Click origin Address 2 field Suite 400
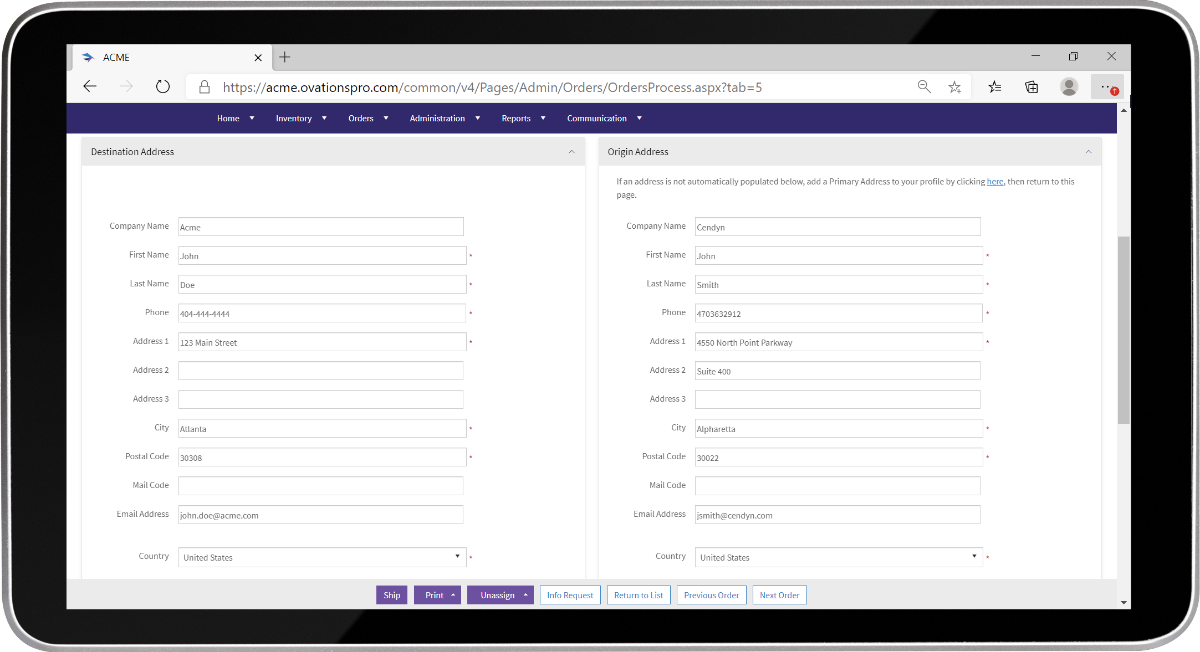This screenshot has height=652, width=1200. tap(838, 371)
